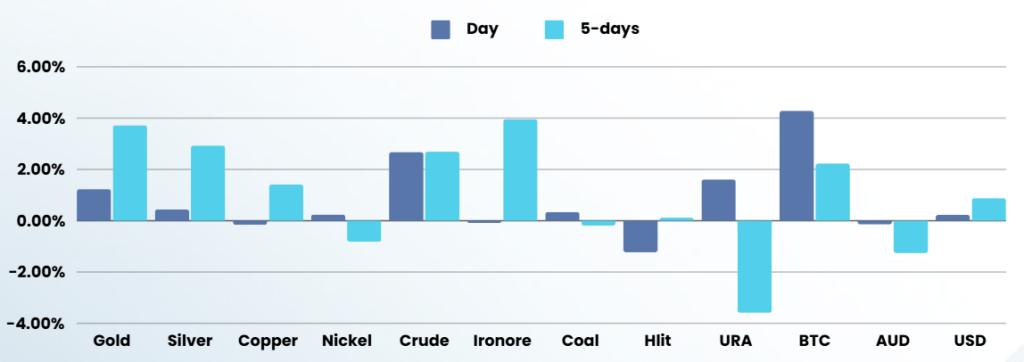The image size is (1024, 362).
Task: Click the Copper 5-days bar
Action: tap(286, 203)
